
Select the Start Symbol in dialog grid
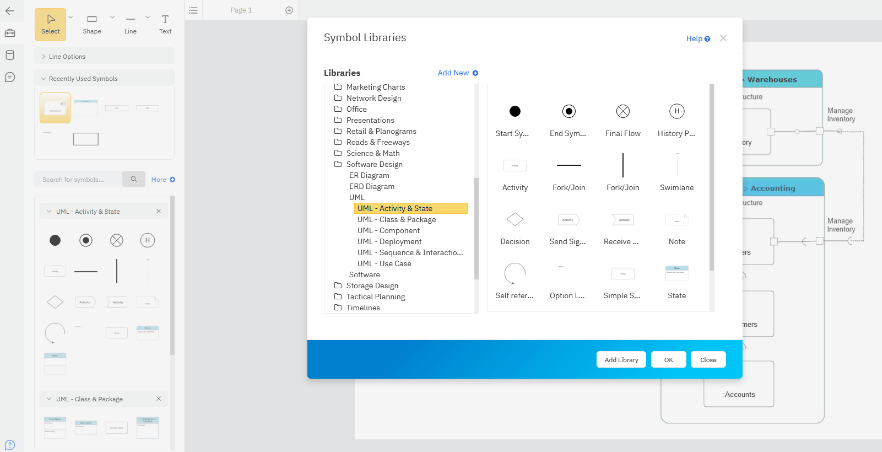click(x=514, y=111)
